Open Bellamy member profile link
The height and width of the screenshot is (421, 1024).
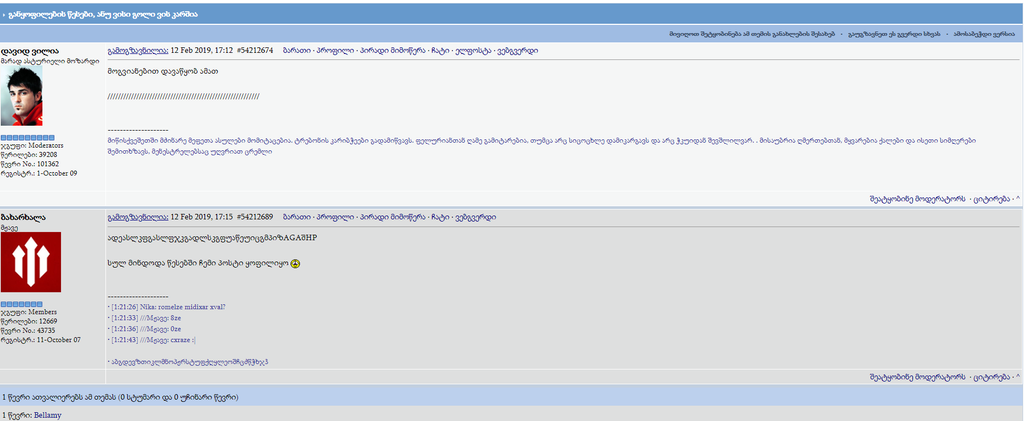click(48, 415)
